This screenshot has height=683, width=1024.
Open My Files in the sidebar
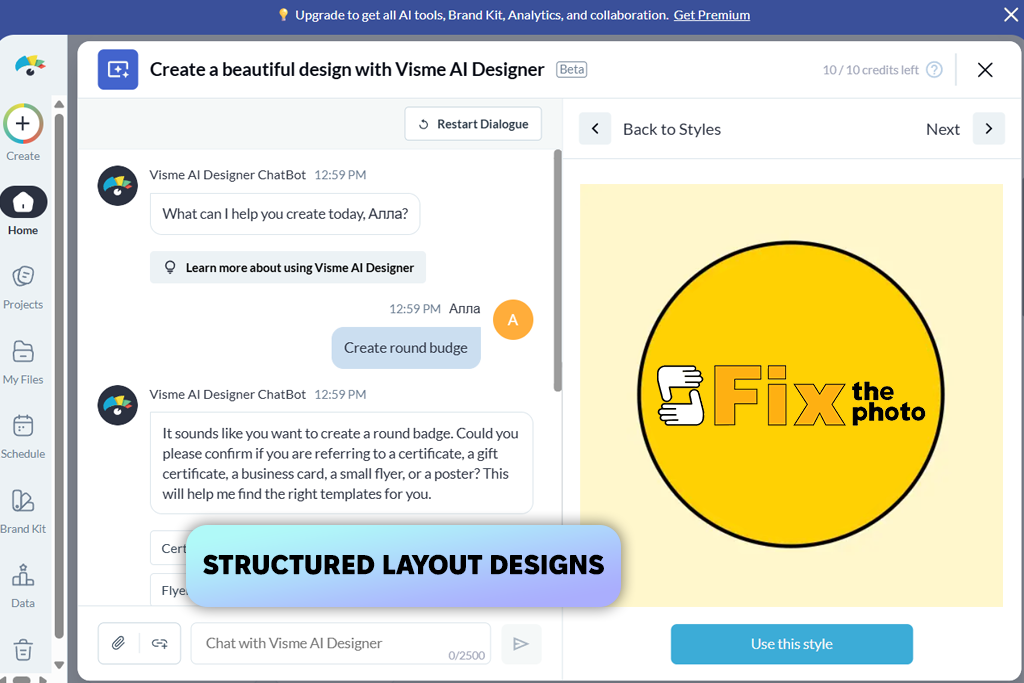click(23, 362)
